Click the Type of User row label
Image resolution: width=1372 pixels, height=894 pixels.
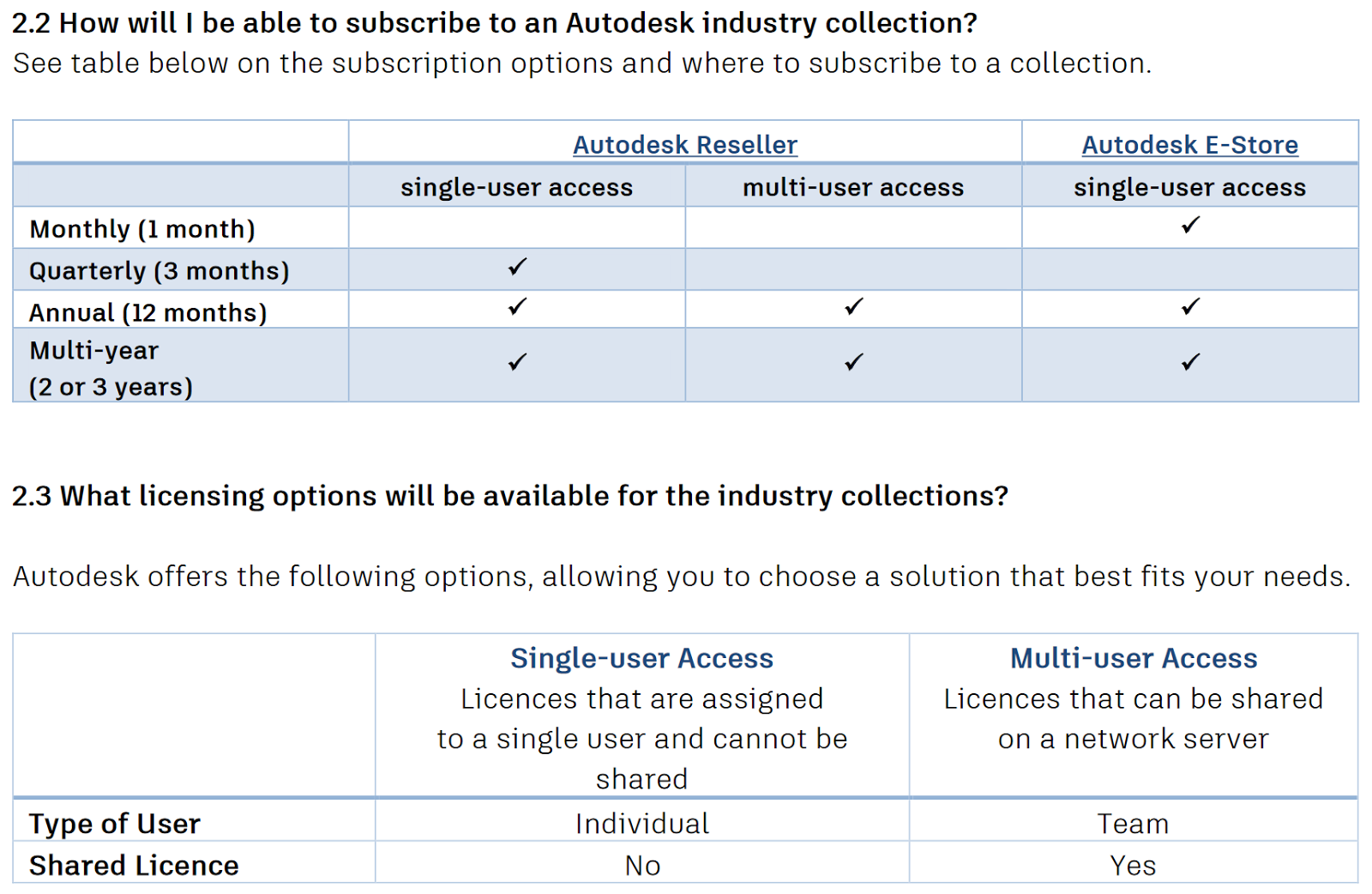pos(115,824)
